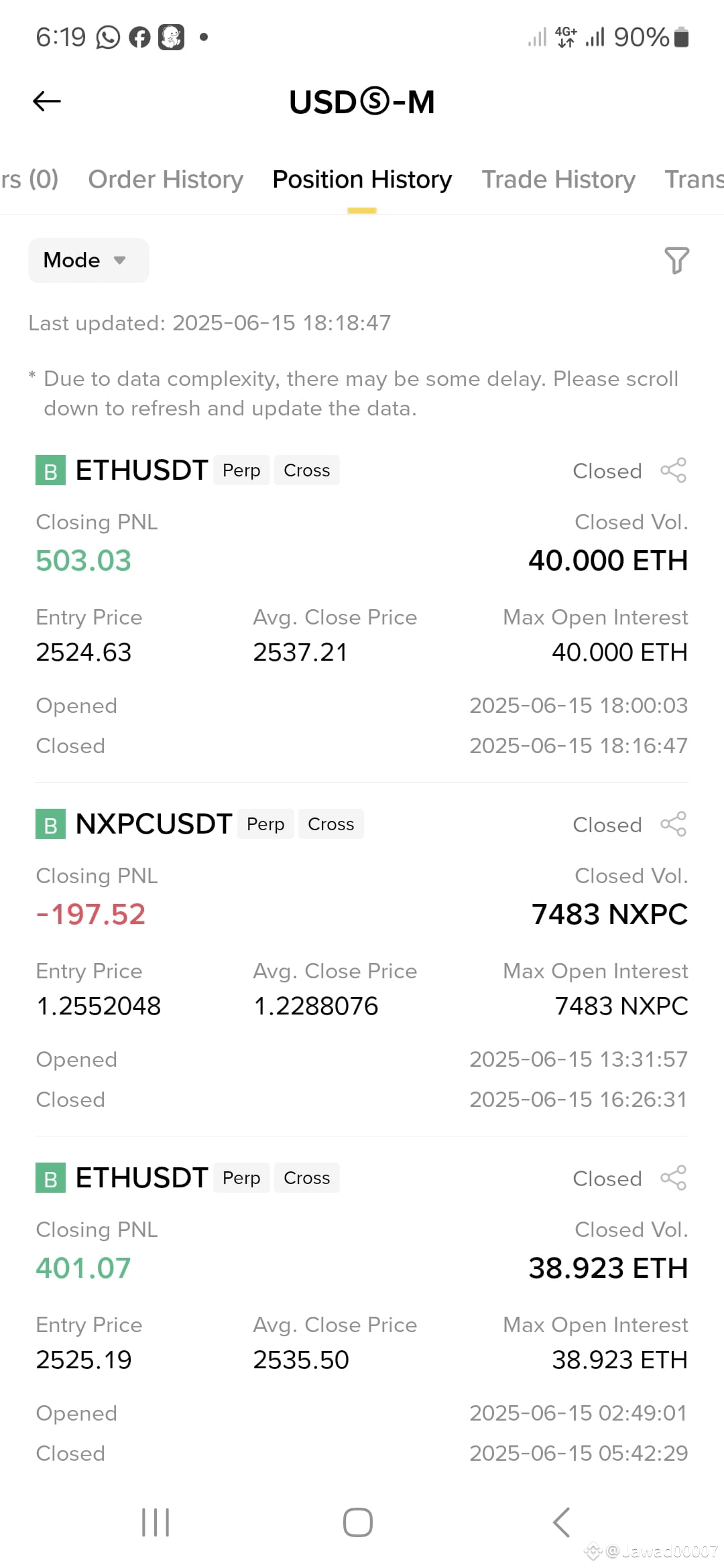
Task: Open the NXPCUSDT position title
Action: click(x=154, y=824)
